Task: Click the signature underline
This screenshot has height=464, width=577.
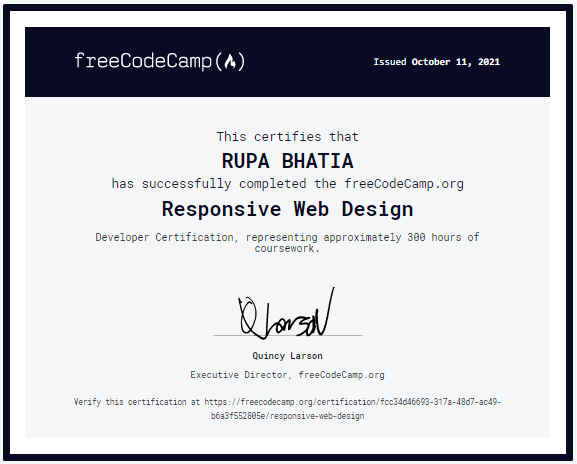Action: tap(288, 335)
